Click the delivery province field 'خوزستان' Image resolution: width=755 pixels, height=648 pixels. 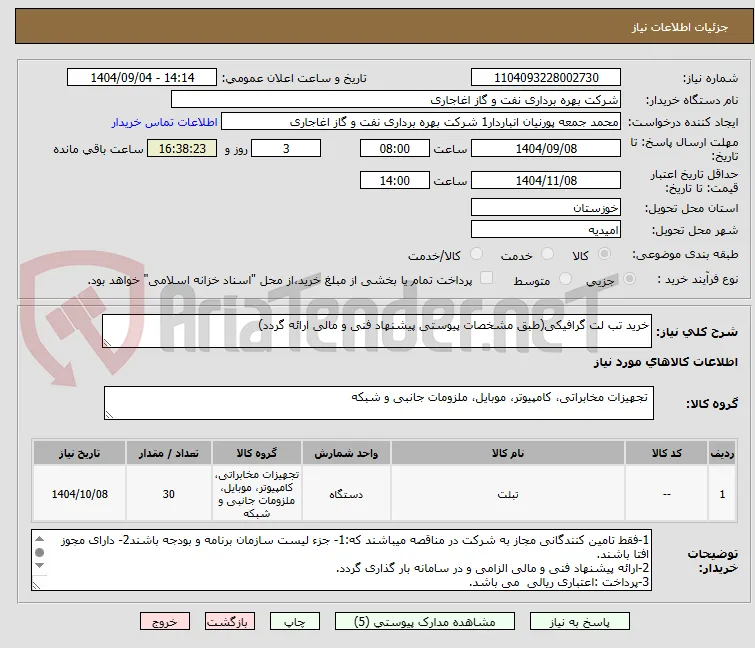[x=546, y=207]
